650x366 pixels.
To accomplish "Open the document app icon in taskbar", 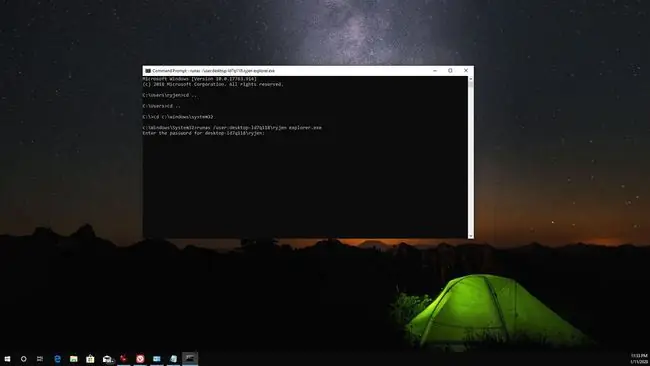I will (173, 359).
